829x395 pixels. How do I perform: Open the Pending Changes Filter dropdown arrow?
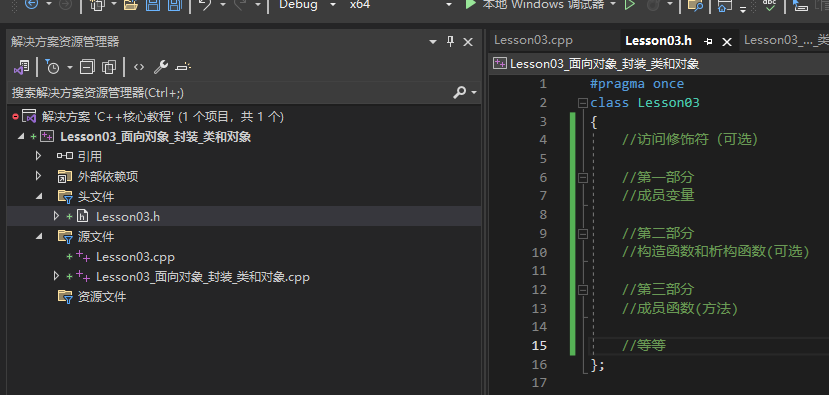pyautogui.click(x=69, y=68)
